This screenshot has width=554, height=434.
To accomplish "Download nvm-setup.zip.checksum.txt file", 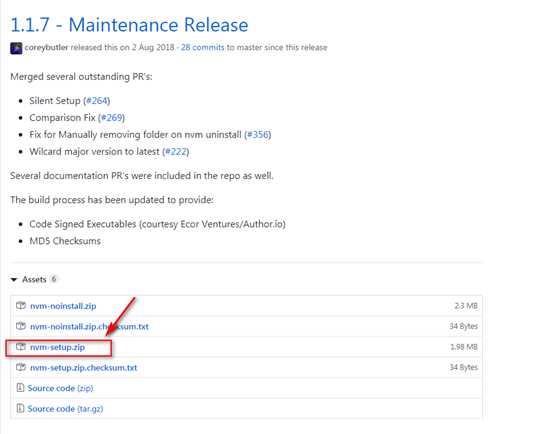I will coord(84,368).
